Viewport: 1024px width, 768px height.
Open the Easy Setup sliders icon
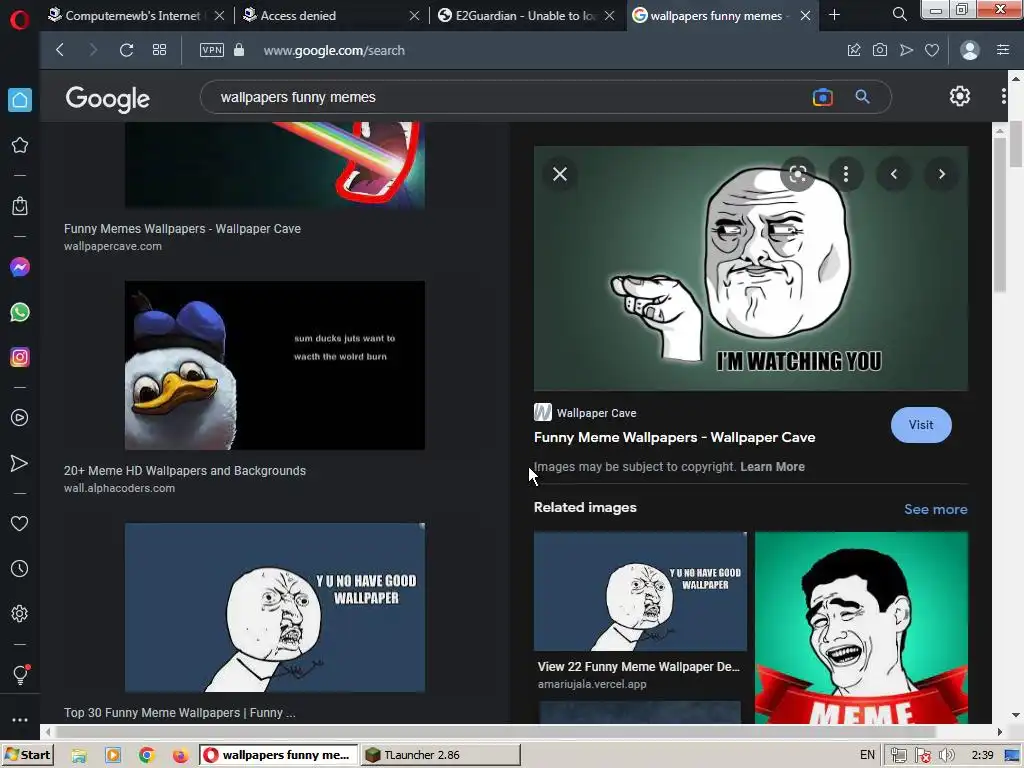coord(1003,50)
